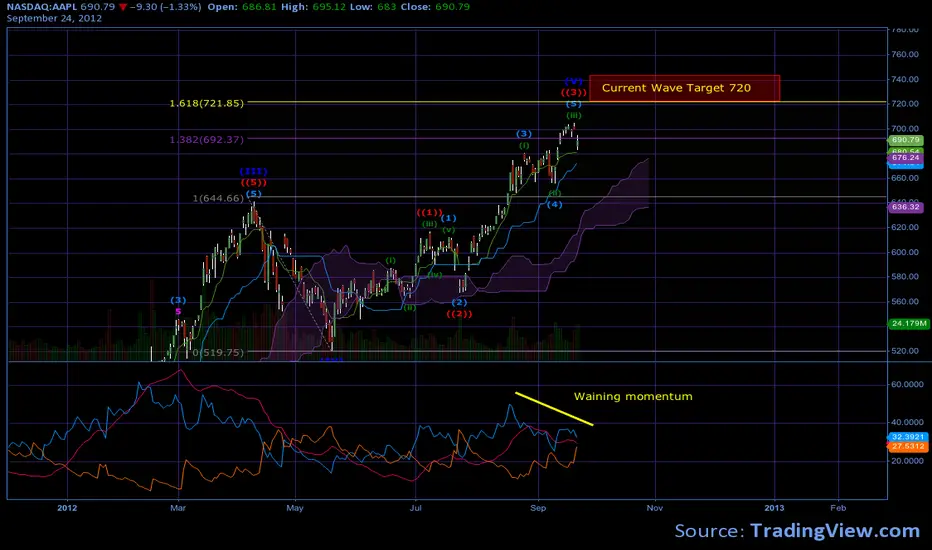
Task: Click the 1.618(721.85) Fibonacci level label
Action: 207,103
